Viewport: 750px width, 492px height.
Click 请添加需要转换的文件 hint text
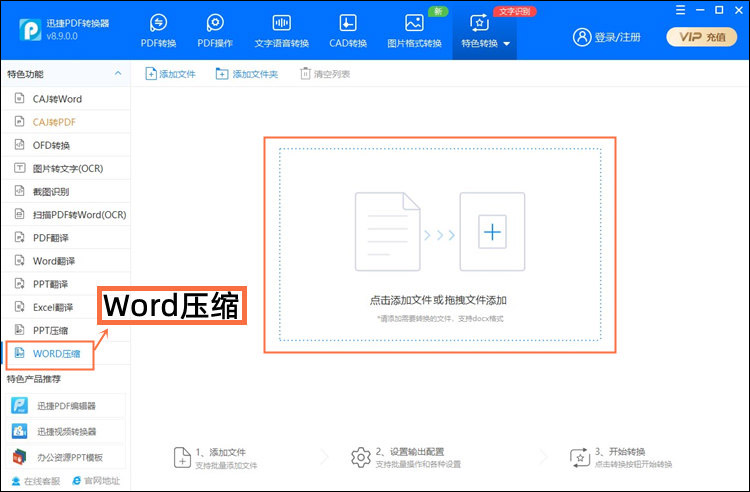tap(440, 318)
